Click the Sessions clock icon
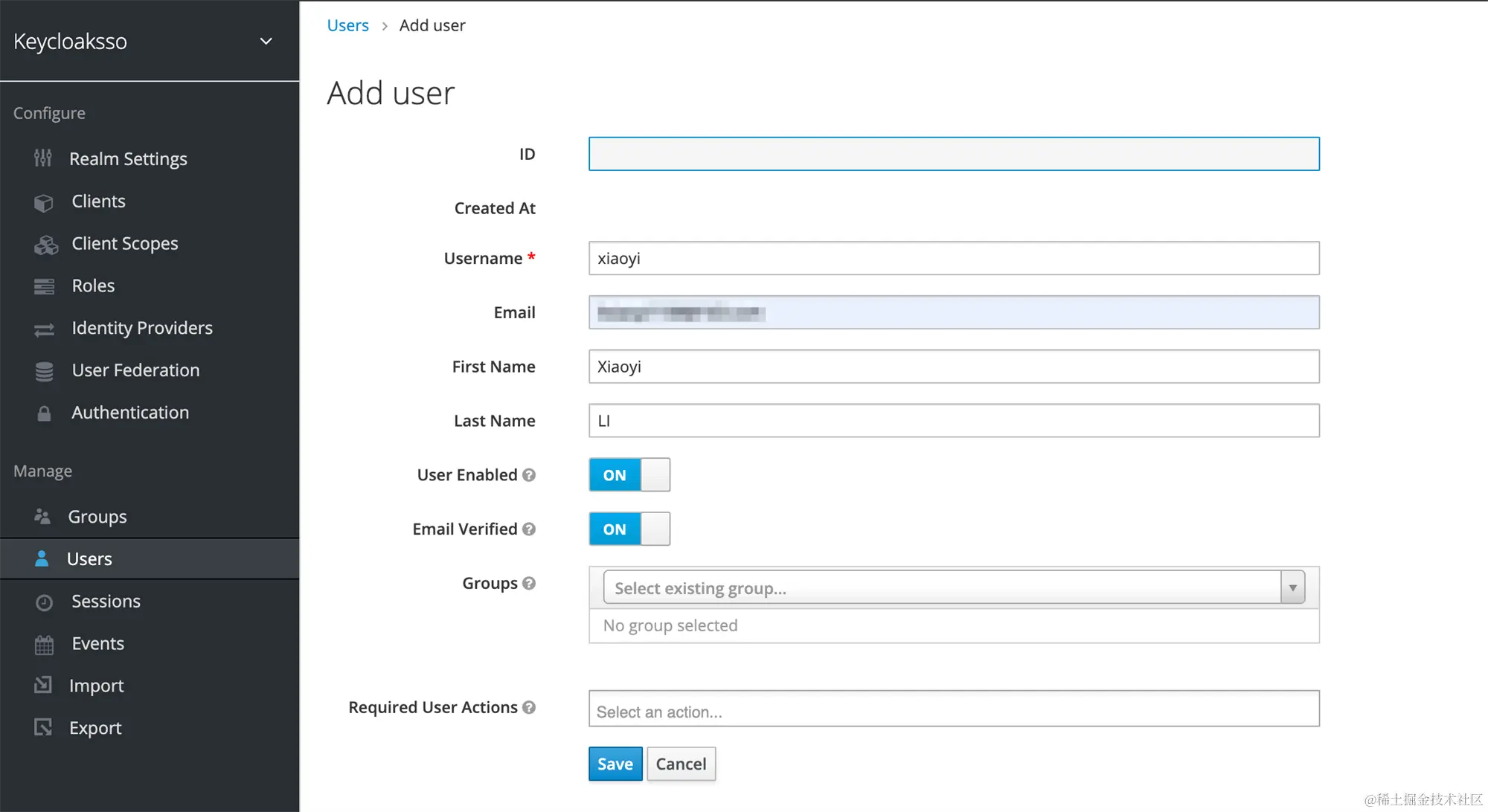Image resolution: width=1488 pixels, height=812 pixels. (44, 602)
